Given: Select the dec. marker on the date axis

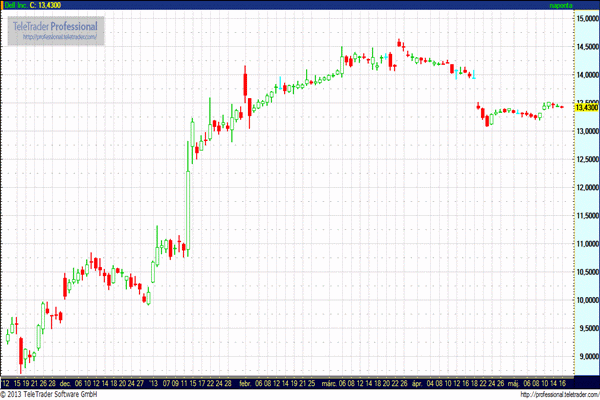Looking at the screenshot, I should pyautogui.click(x=66, y=383).
